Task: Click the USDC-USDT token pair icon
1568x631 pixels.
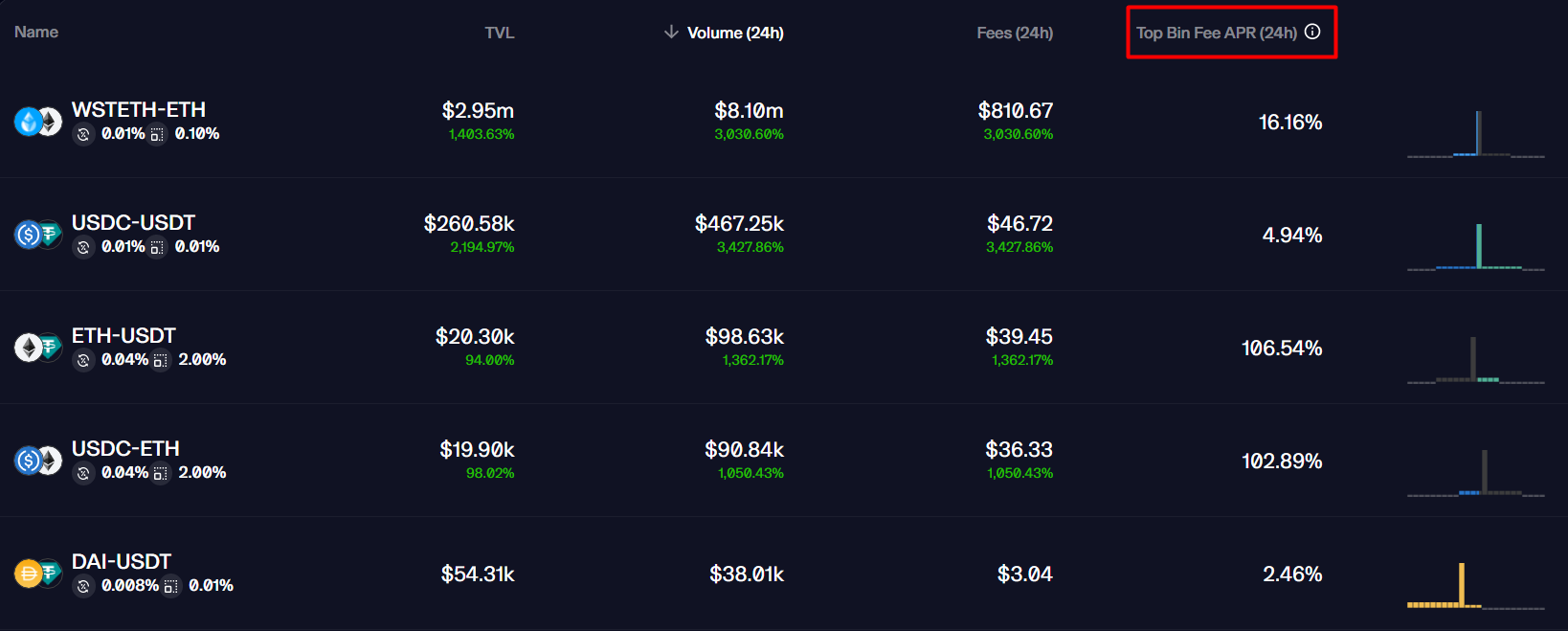Action: [37, 234]
